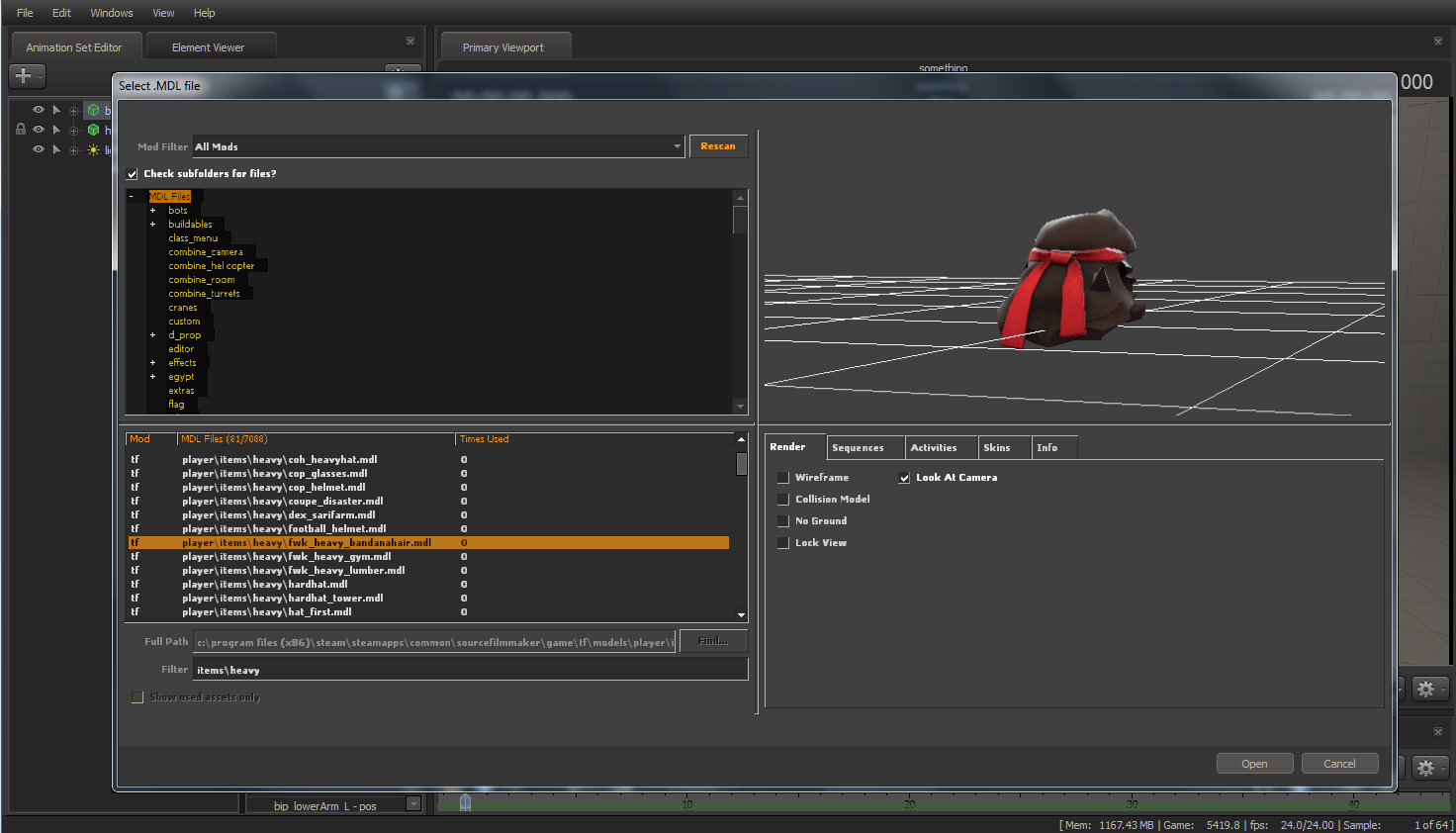Hide first animation set using eye icon

click(x=39, y=110)
